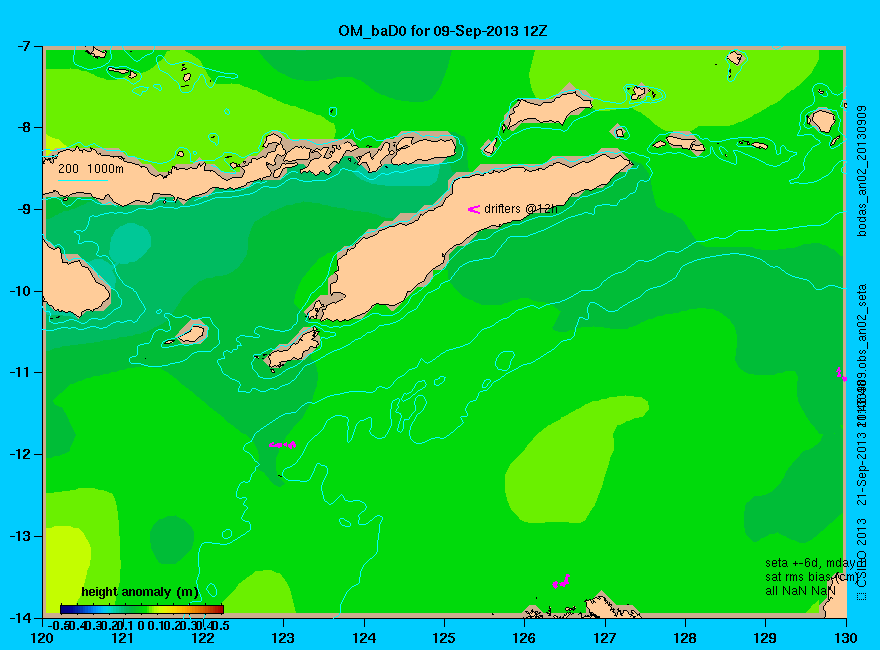Click the small island near 123E 10.7S

click(x=294, y=349)
